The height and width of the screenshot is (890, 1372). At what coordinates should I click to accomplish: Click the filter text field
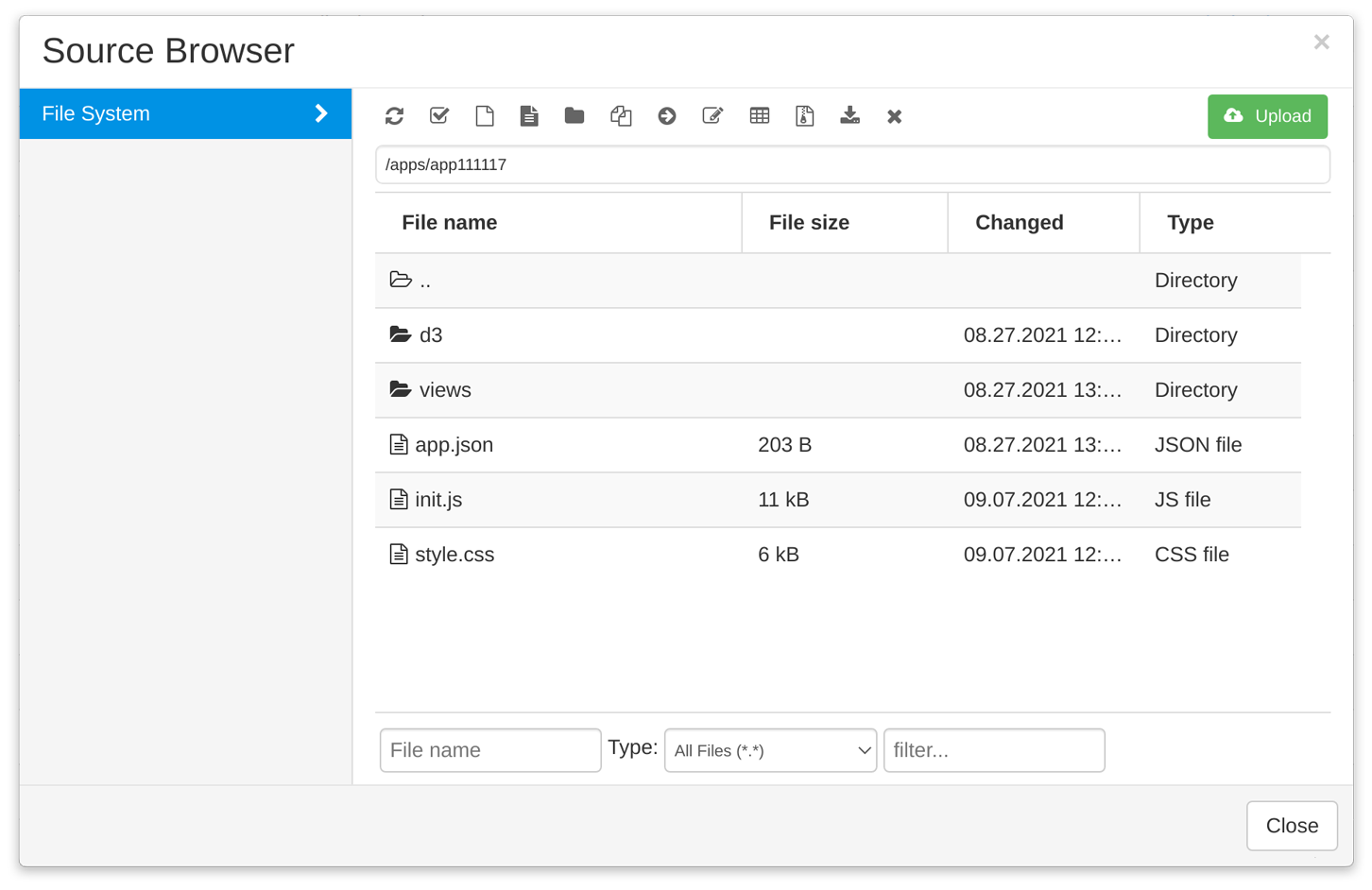[993, 750]
